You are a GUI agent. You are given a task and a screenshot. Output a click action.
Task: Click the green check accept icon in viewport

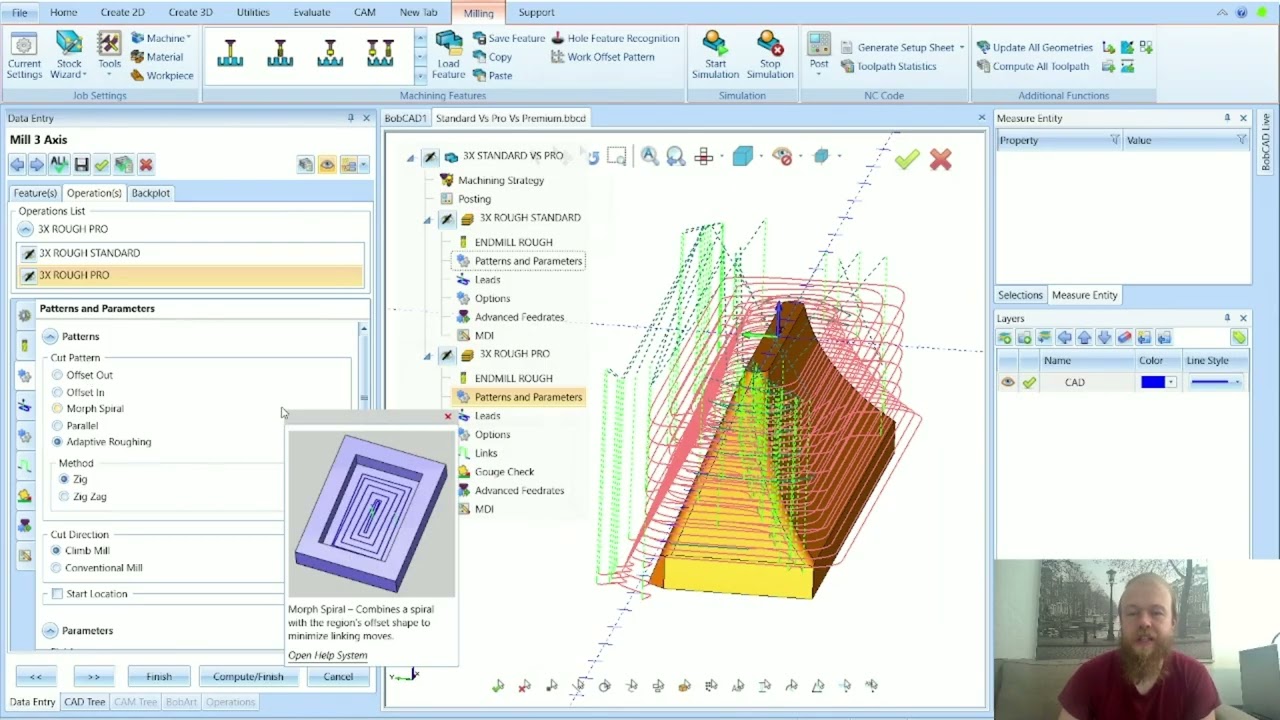click(x=907, y=159)
